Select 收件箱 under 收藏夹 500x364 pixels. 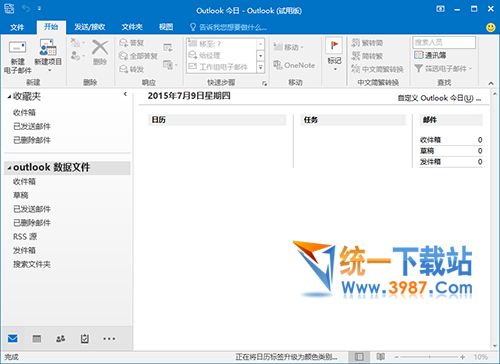click(24, 112)
